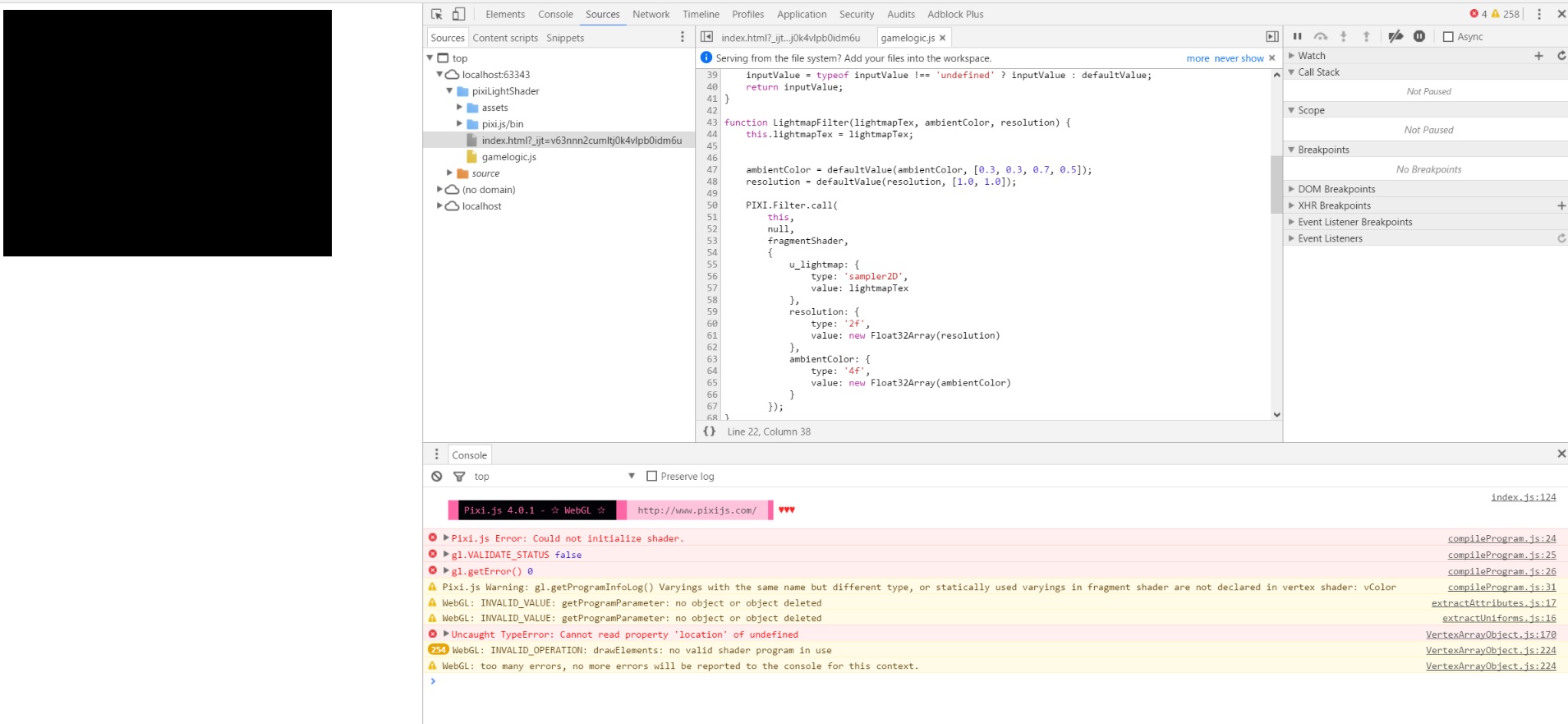
Task: Refresh watch expressions icon
Action: (1561, 55)
